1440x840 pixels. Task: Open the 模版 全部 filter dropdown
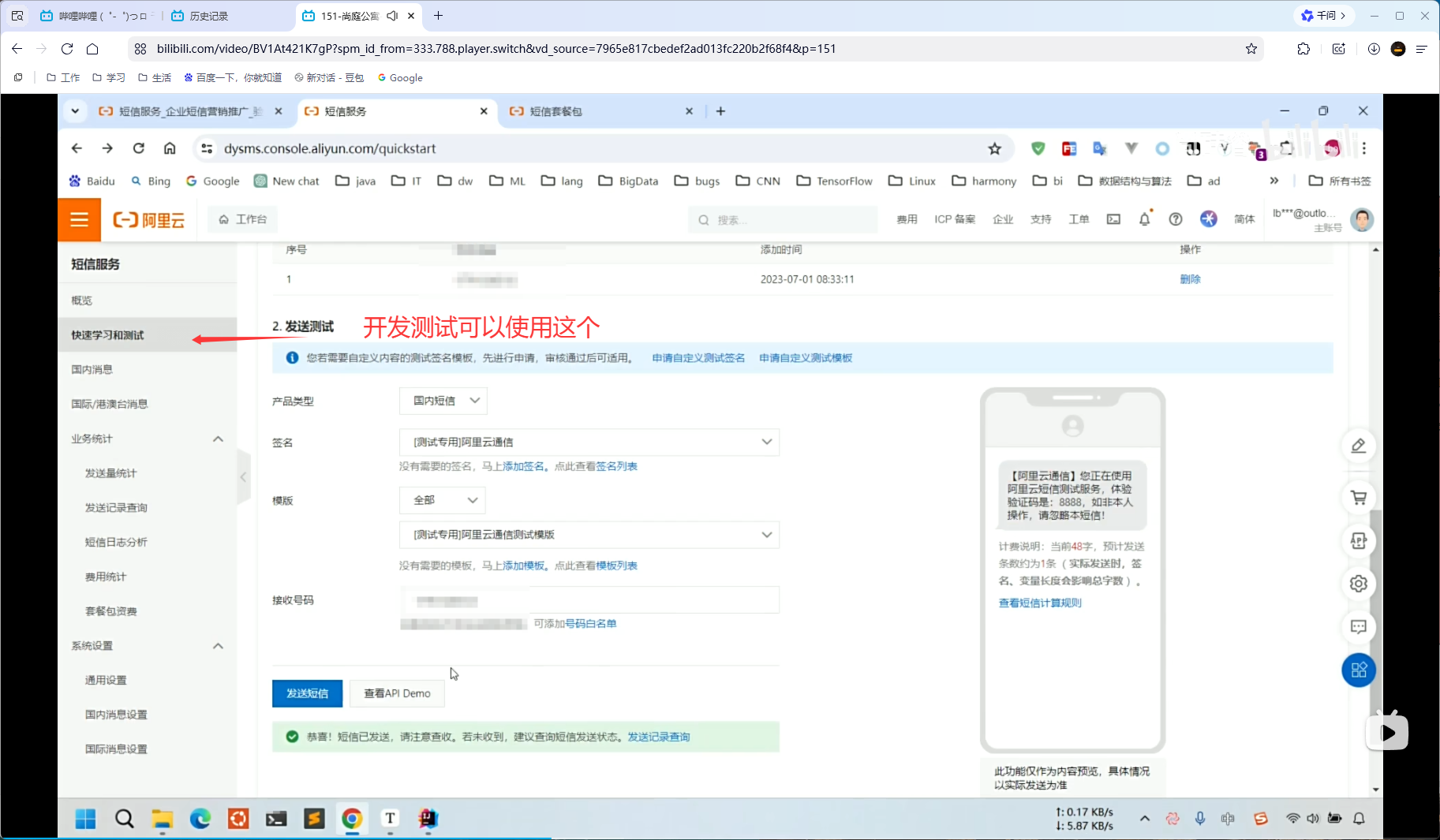click(x=443, y=500)
